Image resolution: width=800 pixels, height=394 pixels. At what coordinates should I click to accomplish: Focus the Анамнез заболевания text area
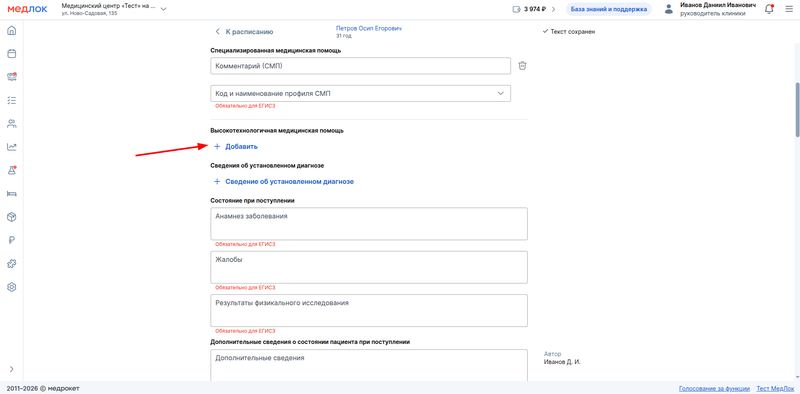(x=369, y=224)
